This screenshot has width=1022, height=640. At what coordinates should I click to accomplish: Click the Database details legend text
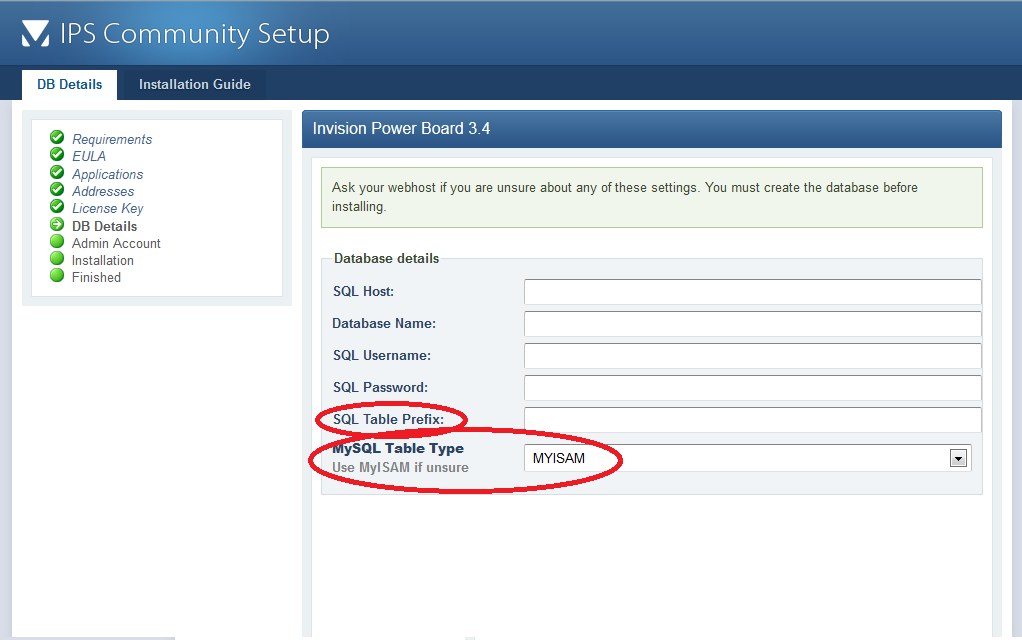click(x=387, y=259)
